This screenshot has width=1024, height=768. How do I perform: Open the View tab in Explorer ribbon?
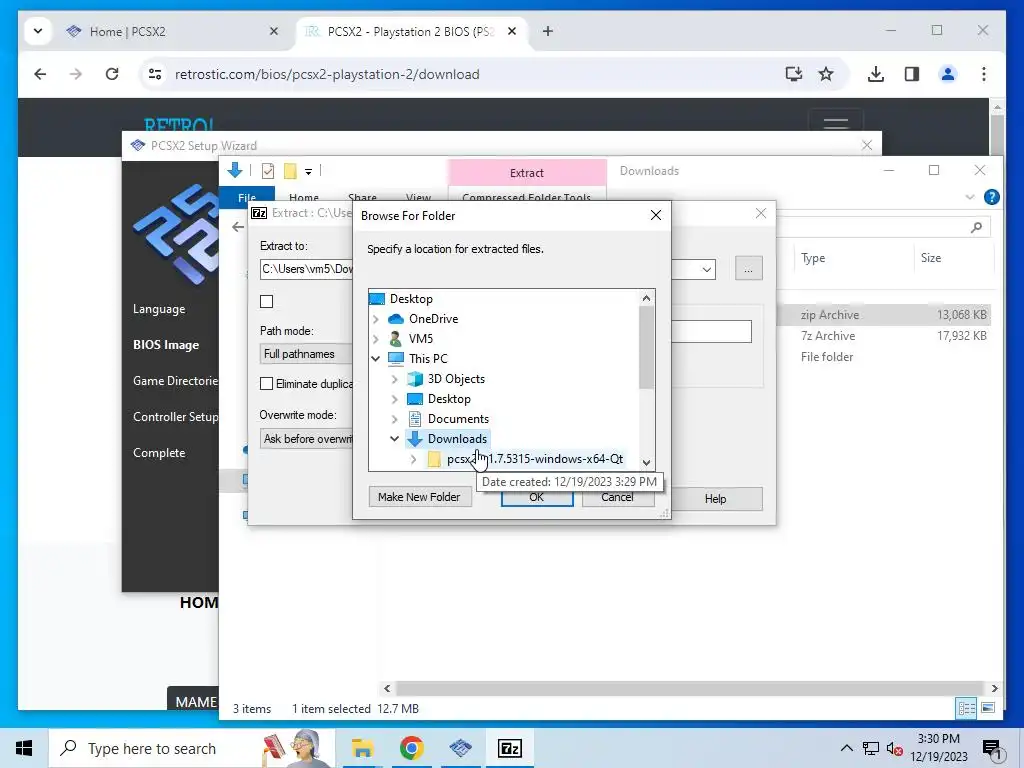click(x=418, y=197)
